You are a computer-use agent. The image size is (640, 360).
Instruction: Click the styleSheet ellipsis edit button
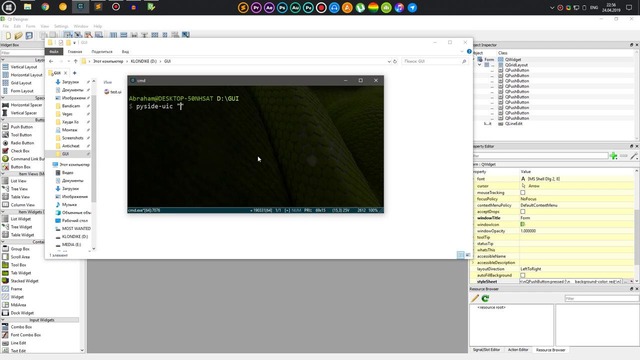(x=626, y=282)
